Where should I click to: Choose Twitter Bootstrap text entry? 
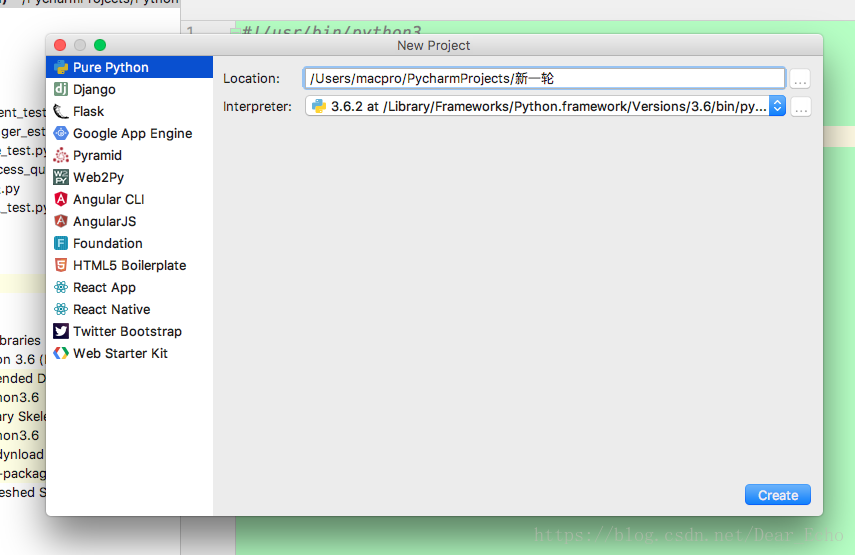click(x=128, y=331)
